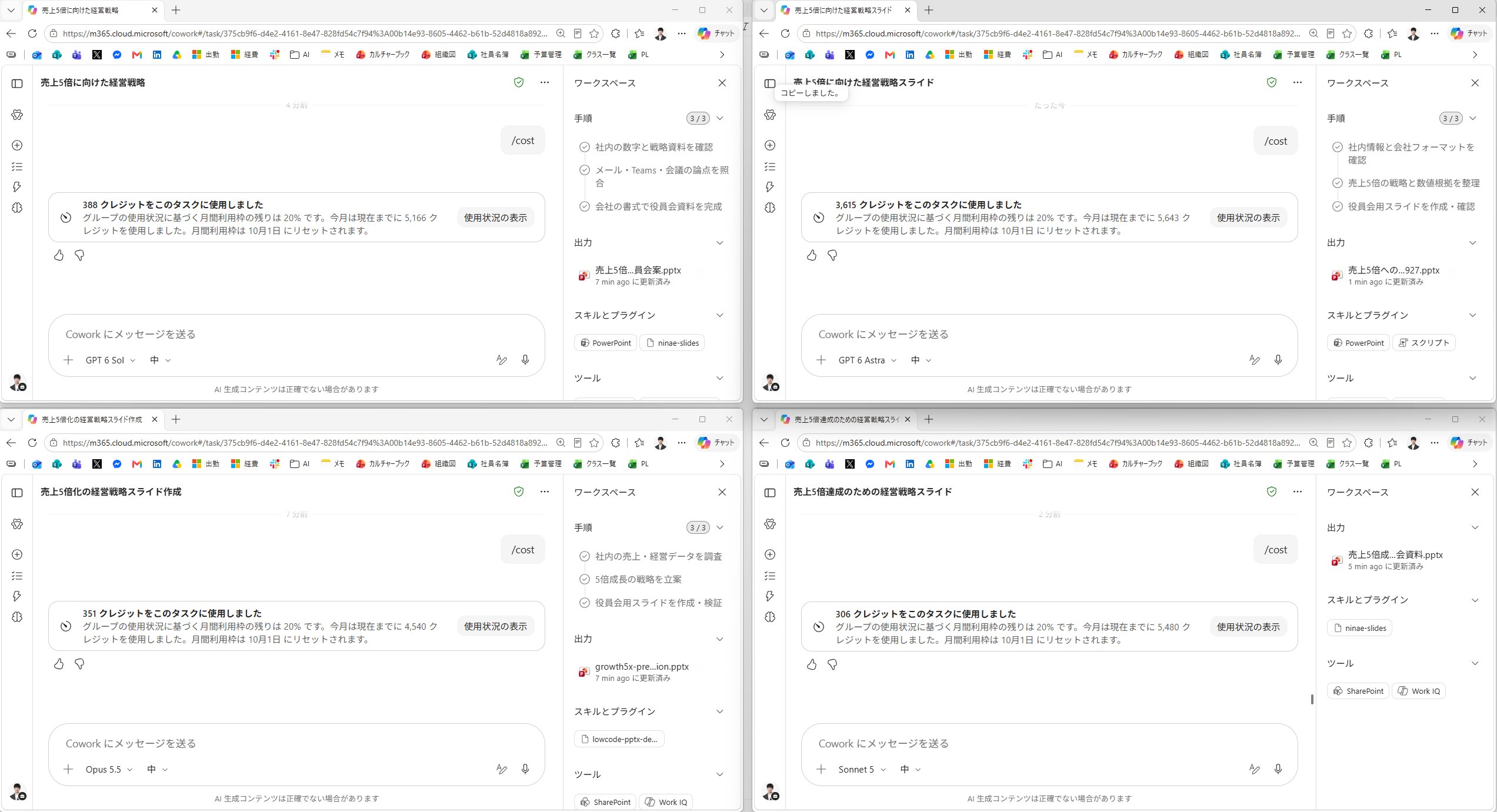The width and height of the screenshot is (1497, 812).
Task: Click thumbs down under the 3,615 credits message
Action: (832, 255)
